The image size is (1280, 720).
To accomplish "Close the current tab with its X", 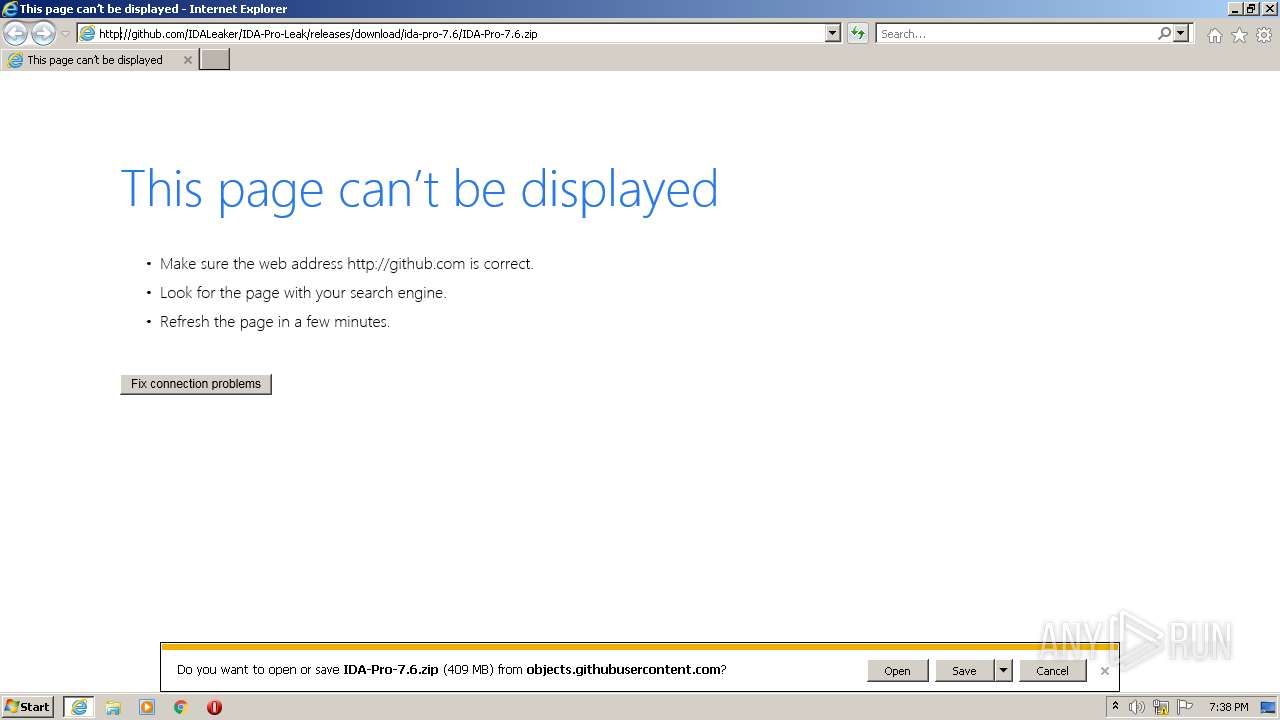I will point(187,60).
